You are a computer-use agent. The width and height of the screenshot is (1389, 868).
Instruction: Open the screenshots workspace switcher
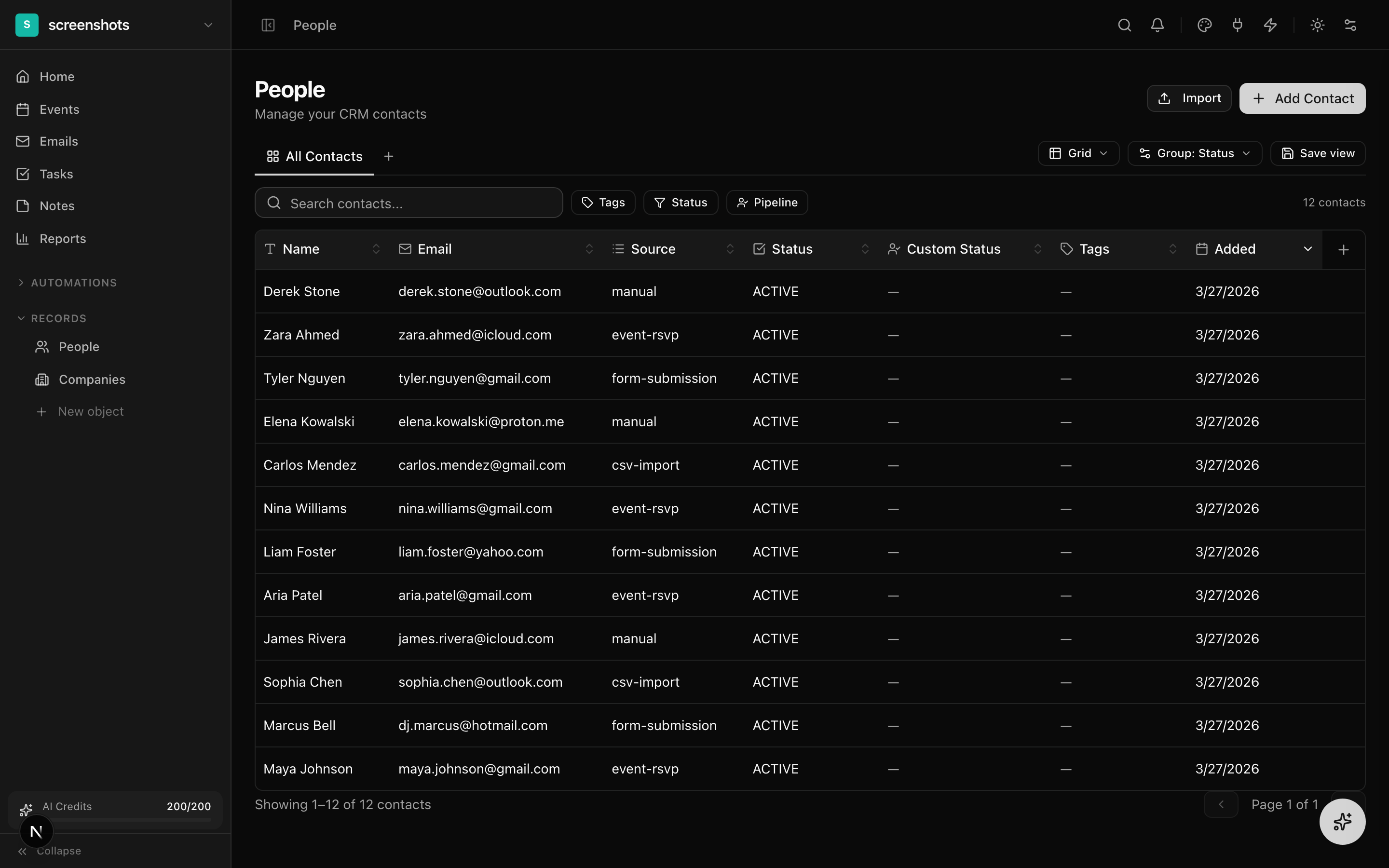click(115, 25)
